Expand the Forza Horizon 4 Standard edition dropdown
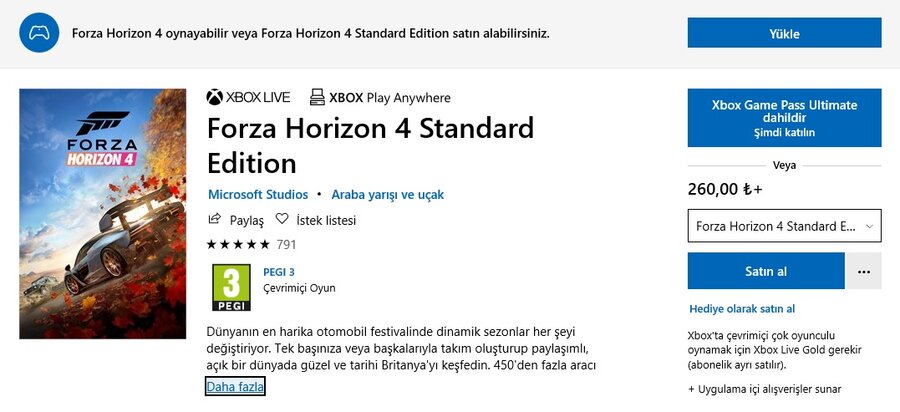This screenshot has width=900, height=412. [x=784, y=226]
